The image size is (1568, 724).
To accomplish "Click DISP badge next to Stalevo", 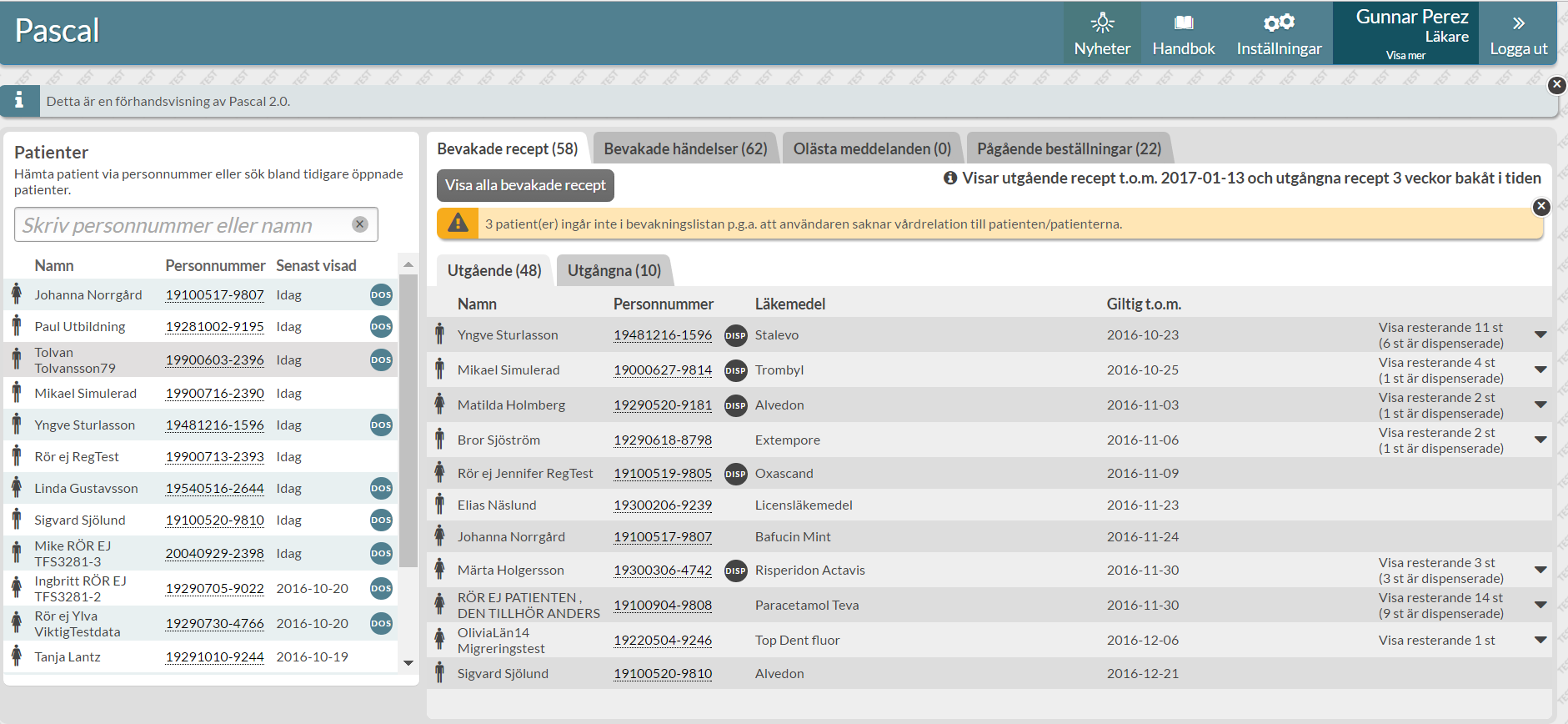I will point(735,335).
